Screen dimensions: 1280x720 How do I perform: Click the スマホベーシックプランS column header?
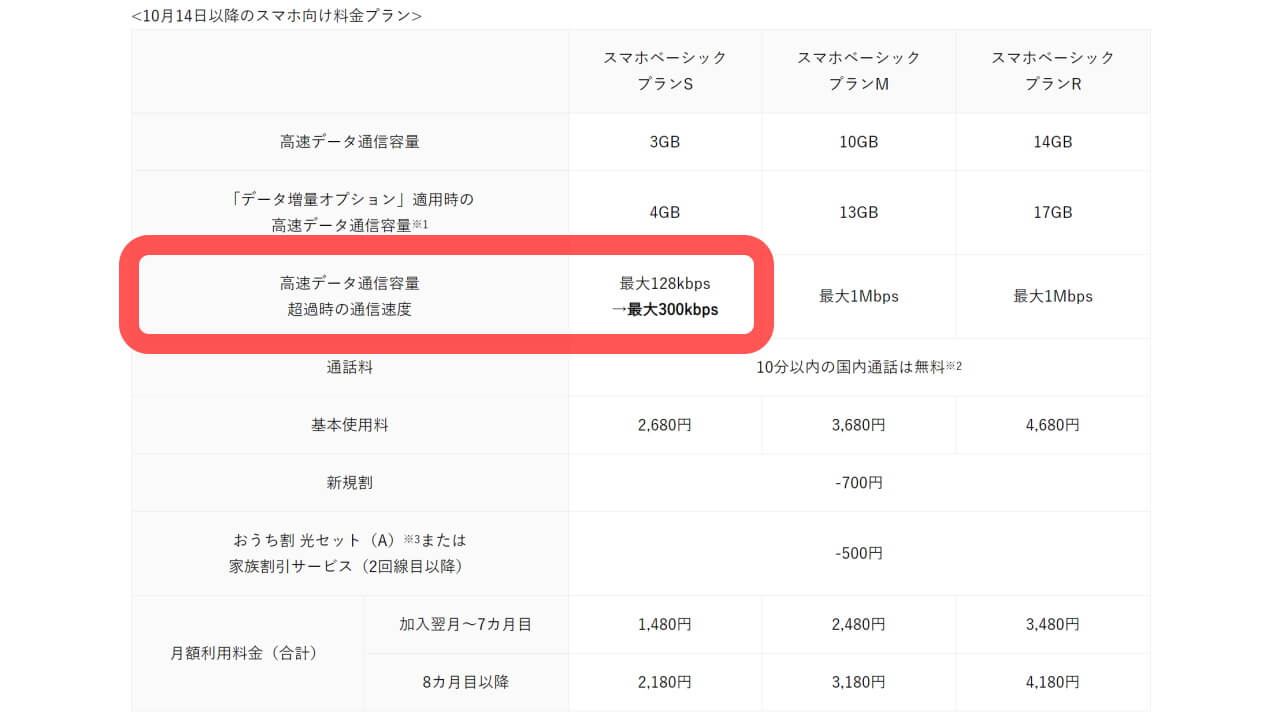pyautogui.click(x=664, y=71)
